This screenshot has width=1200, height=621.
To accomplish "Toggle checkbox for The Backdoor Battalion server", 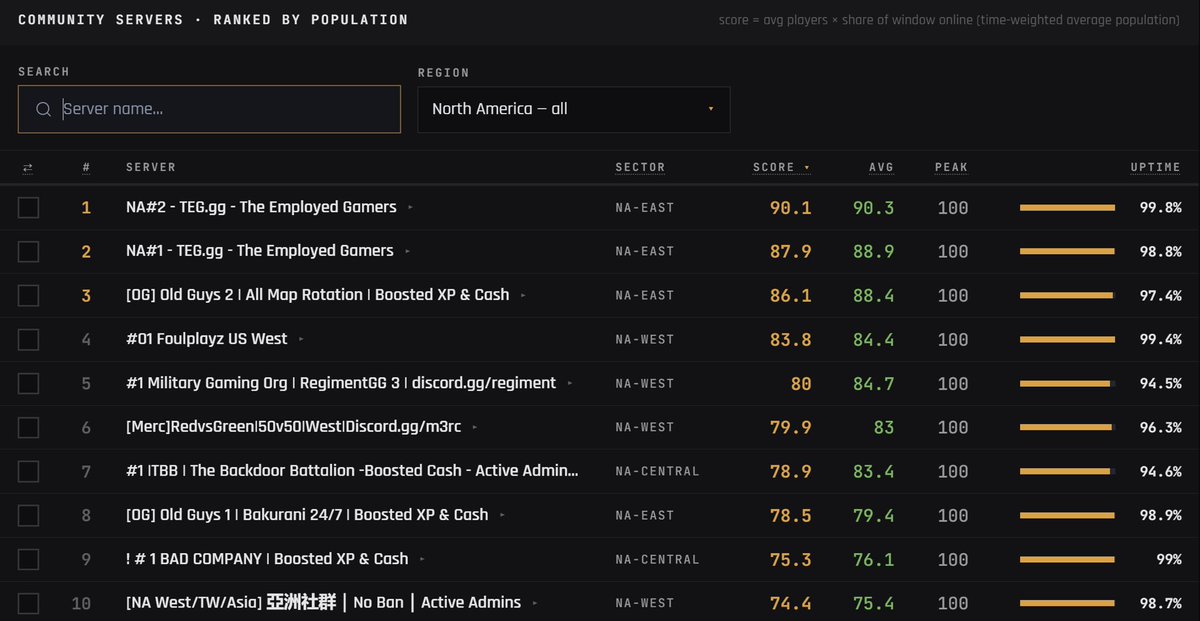I will click(x=28, y=472).
